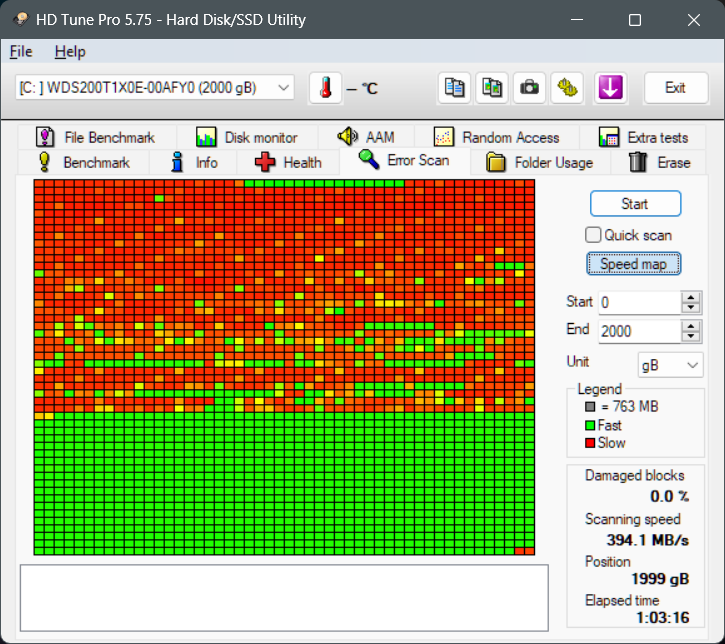725x644 pixels.
Task: Click the thermometer temperature icon
Action: pos(326,88)
